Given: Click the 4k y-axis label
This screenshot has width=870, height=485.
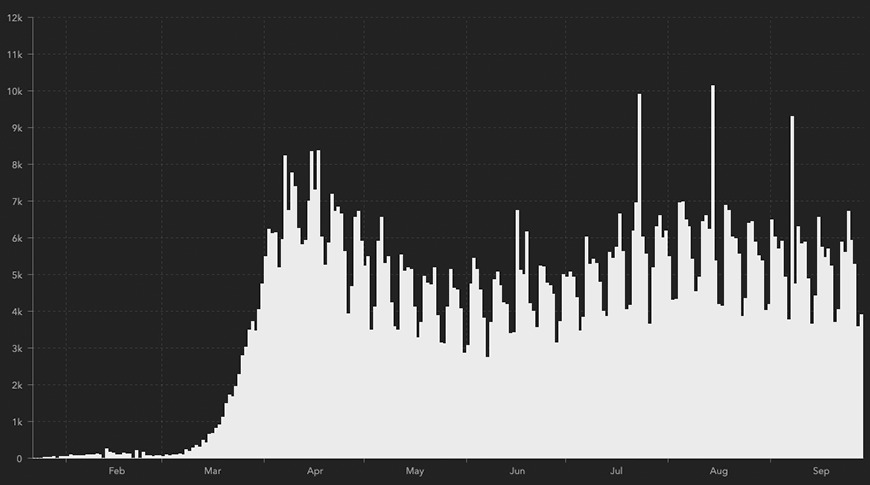Looking at the screenshot, I should [17, 312].
